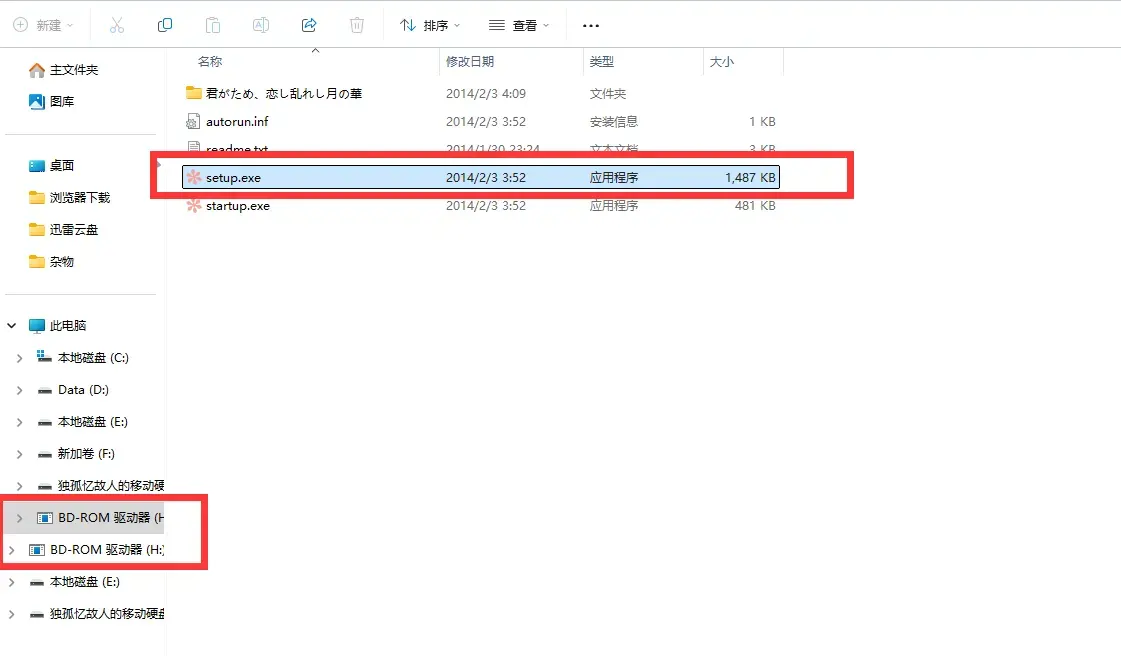Screen dimensions: 1121x656
Task: Select the setup.exe file name
Action: [233, 178]
